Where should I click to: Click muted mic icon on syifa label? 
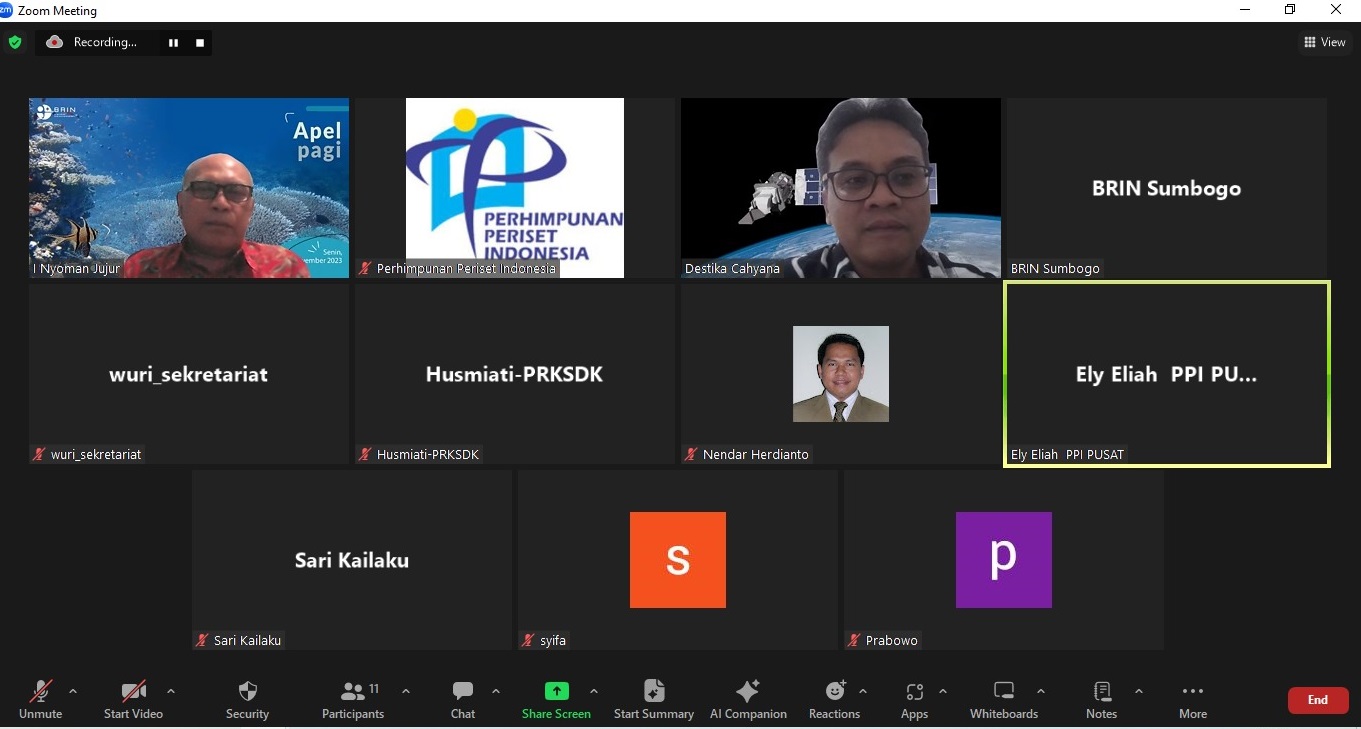coord(528,641)
